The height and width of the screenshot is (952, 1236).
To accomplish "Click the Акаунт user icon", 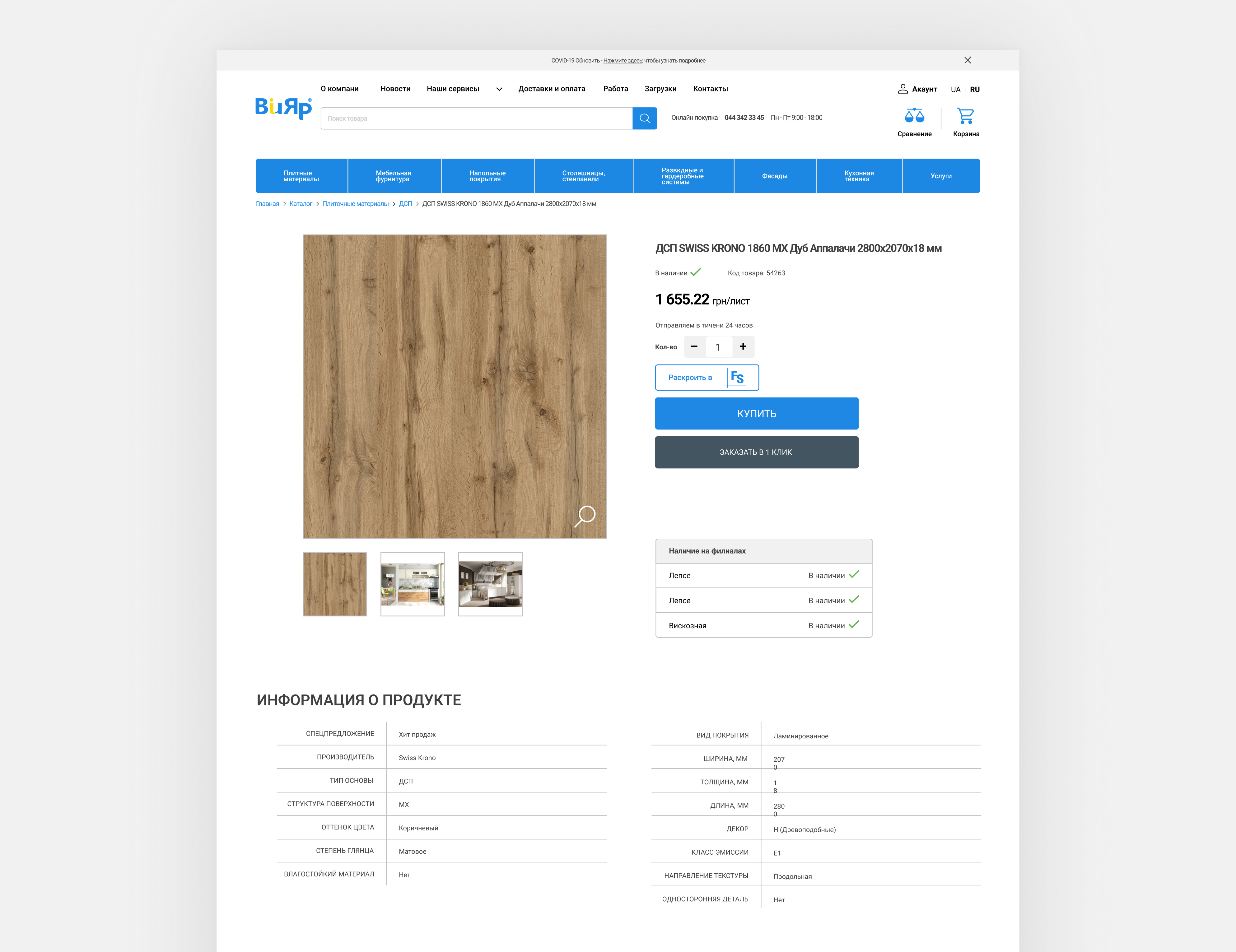I will (903, 89).
